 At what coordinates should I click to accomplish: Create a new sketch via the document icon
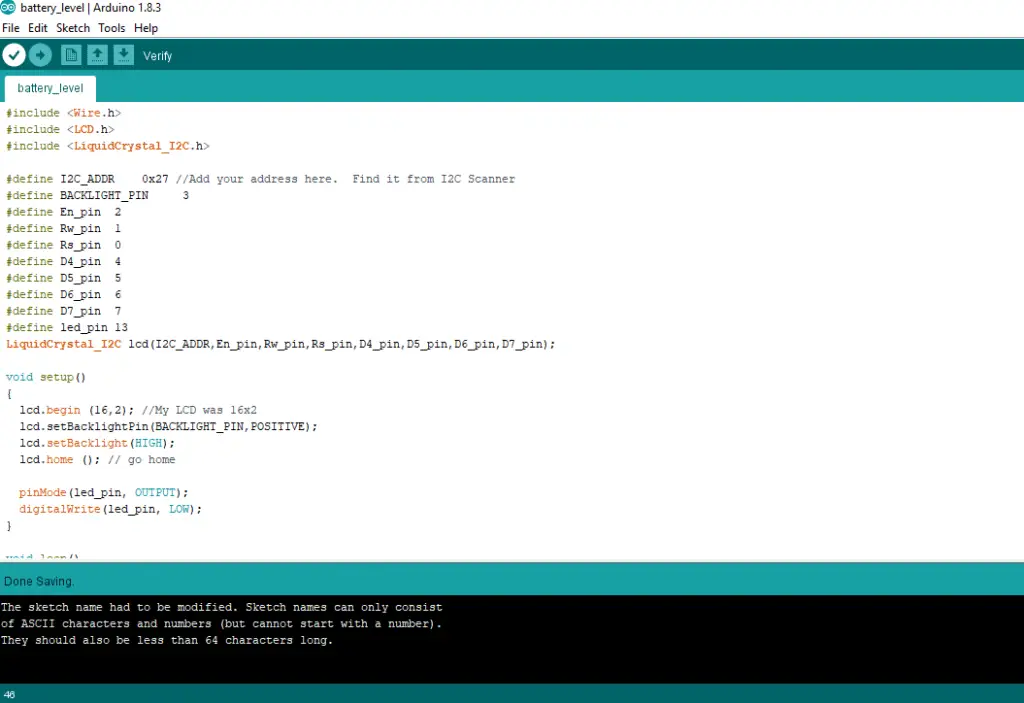(70, 55)
